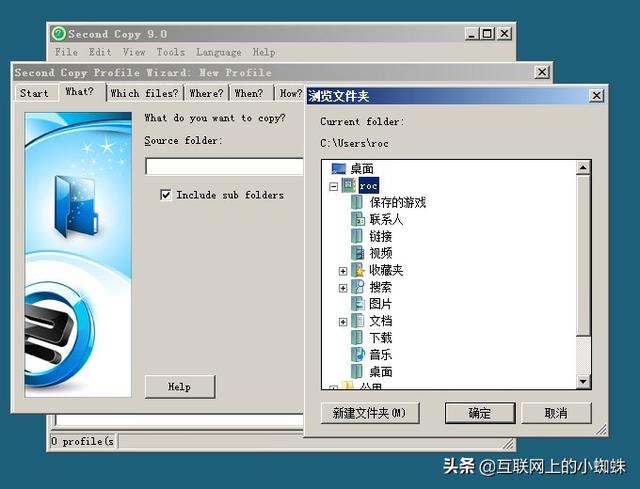Screen dimensions: 640x489
Task: Close the 浏览文件夹 dialog
Action: pos(596,96)
